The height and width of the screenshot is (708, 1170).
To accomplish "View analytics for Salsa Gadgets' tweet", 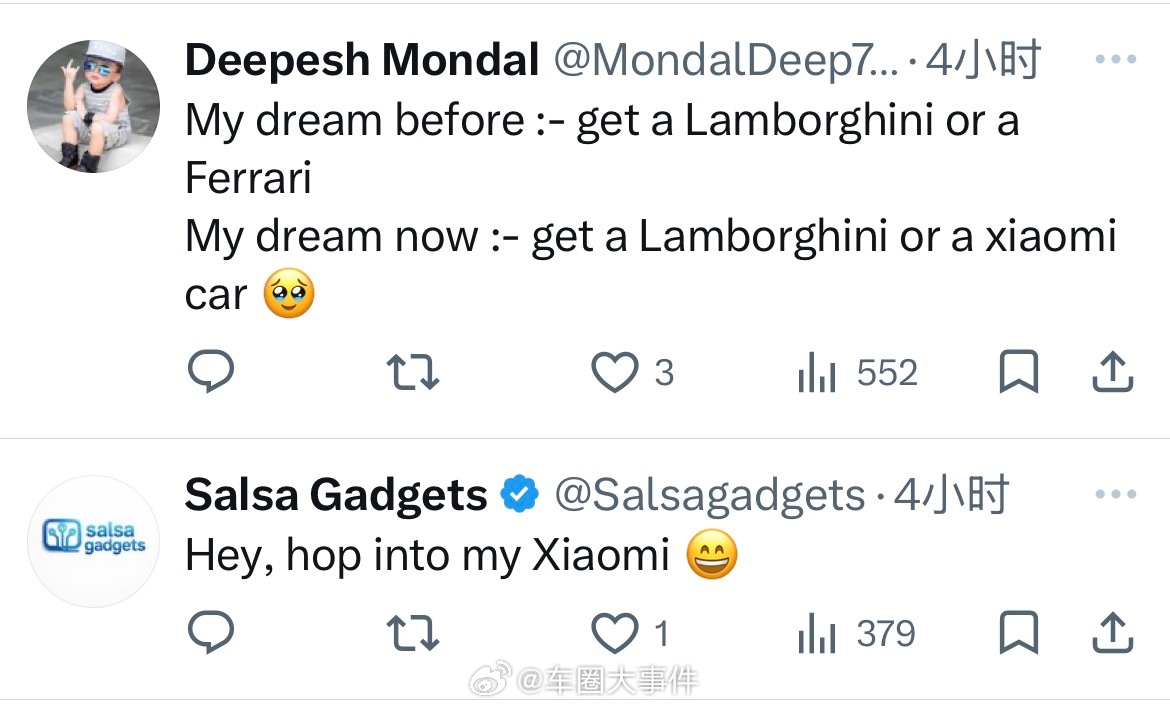I will coord(817,634).
